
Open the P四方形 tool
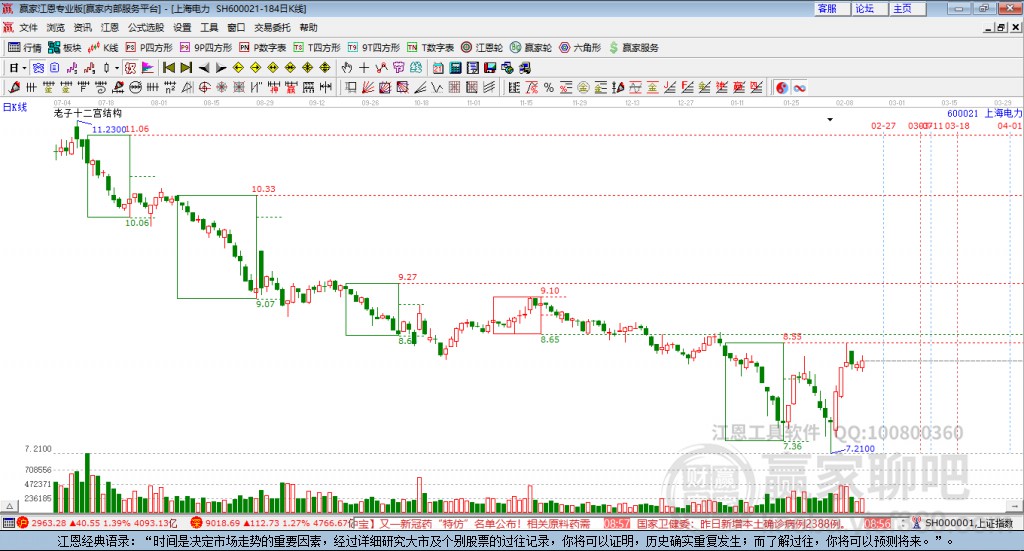pyautogui.click(x=149, y=48)
